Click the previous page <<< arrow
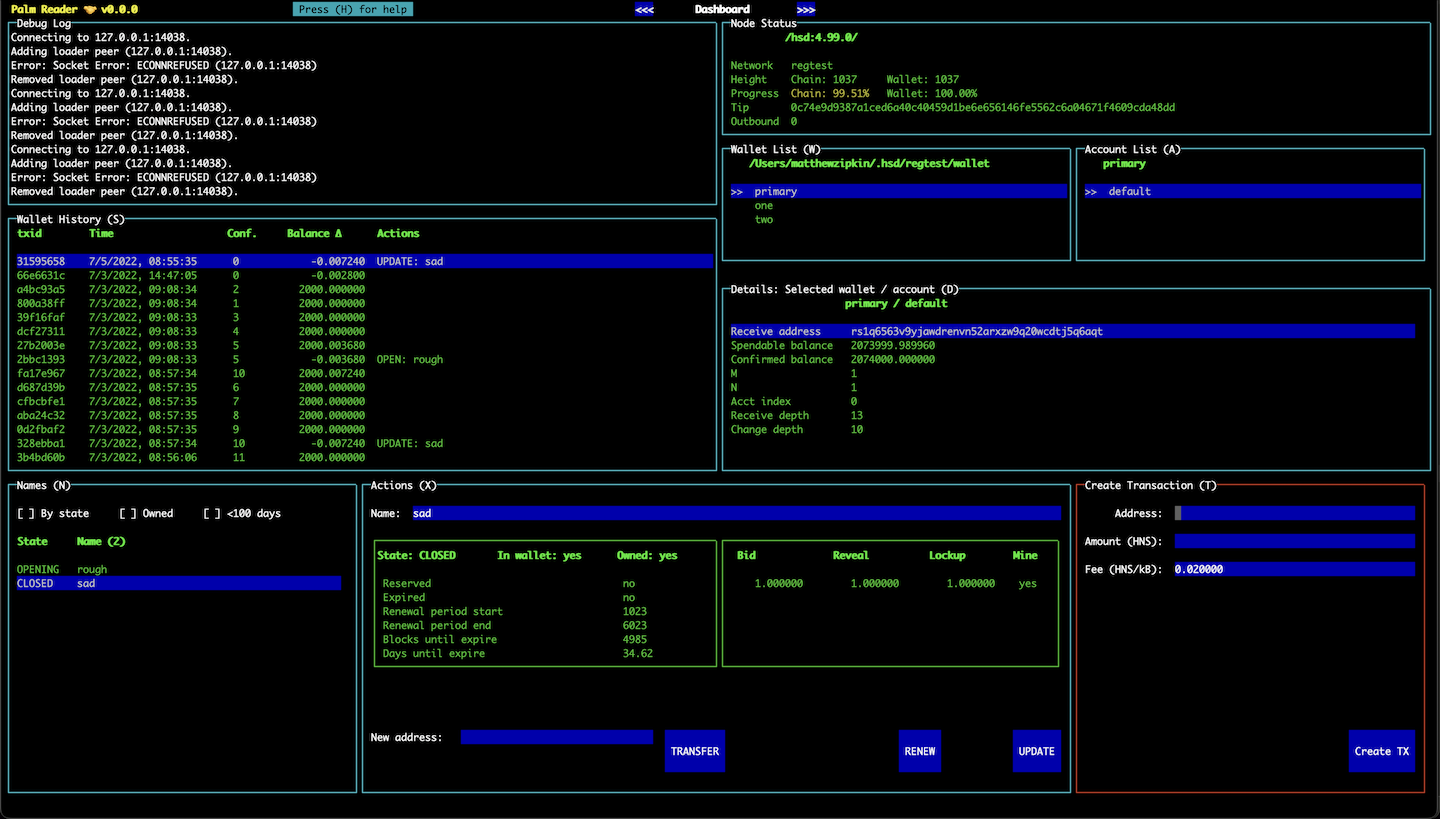The image size is (1440, 819). click(645, 9)
